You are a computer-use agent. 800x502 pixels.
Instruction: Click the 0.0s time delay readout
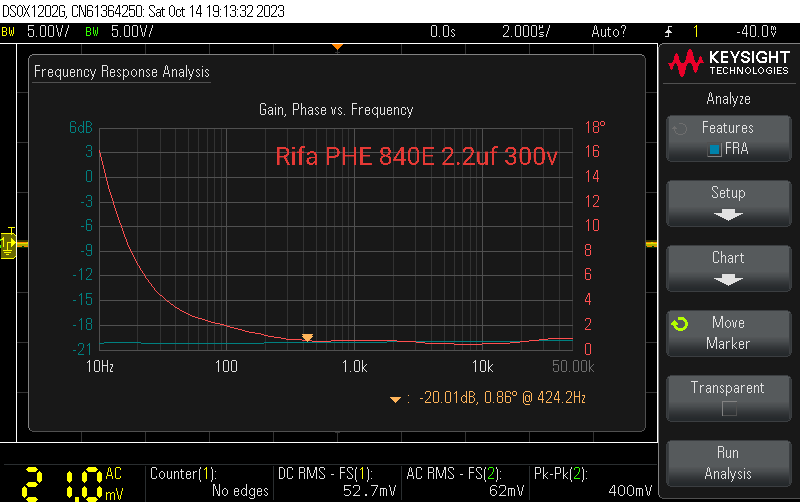click(x=442, y=32)
